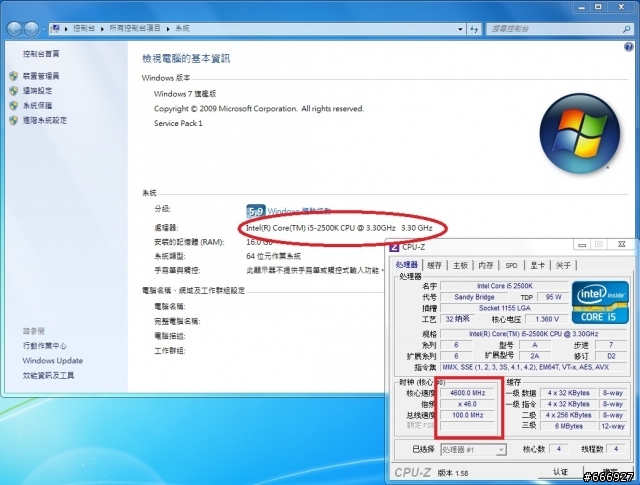Click the 1.360 V core voltage value

point(547,319)
